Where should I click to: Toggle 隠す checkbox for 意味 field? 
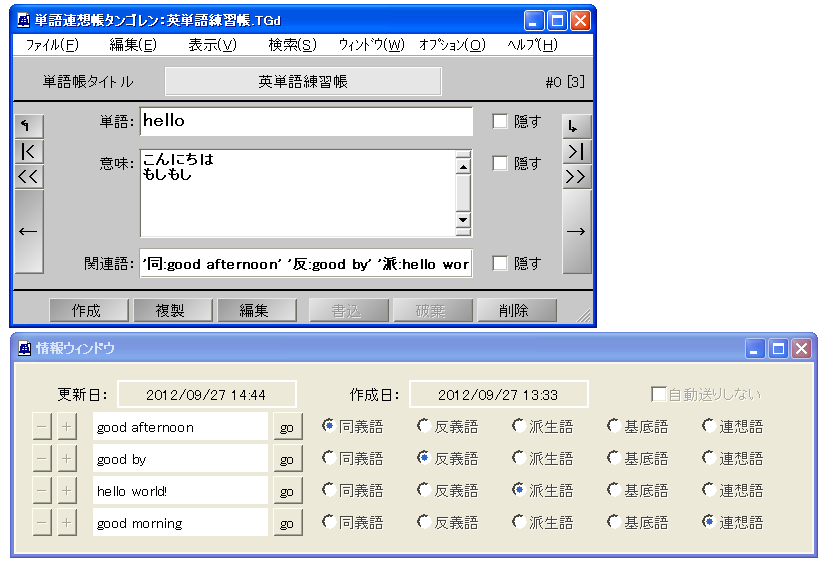(x=500, y=163)
